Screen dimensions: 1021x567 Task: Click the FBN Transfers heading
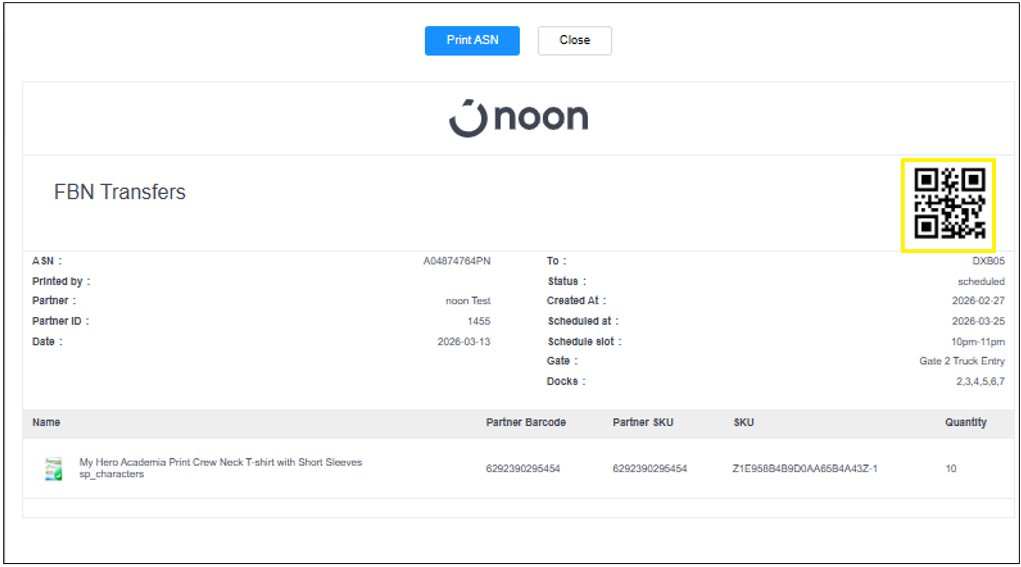(x=120, y=192)
